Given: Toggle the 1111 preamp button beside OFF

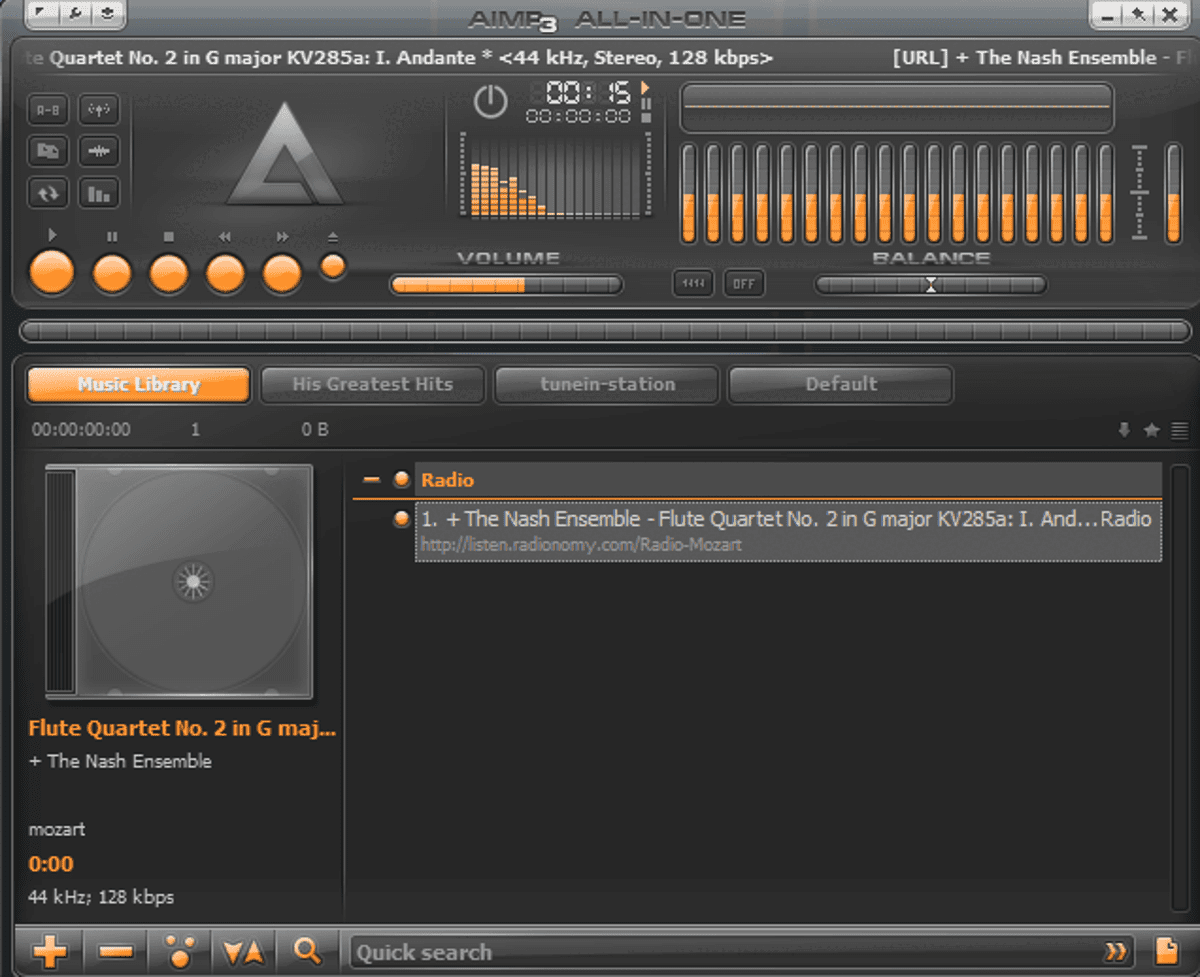Looking at the screenshot, I should click(692, 284).
